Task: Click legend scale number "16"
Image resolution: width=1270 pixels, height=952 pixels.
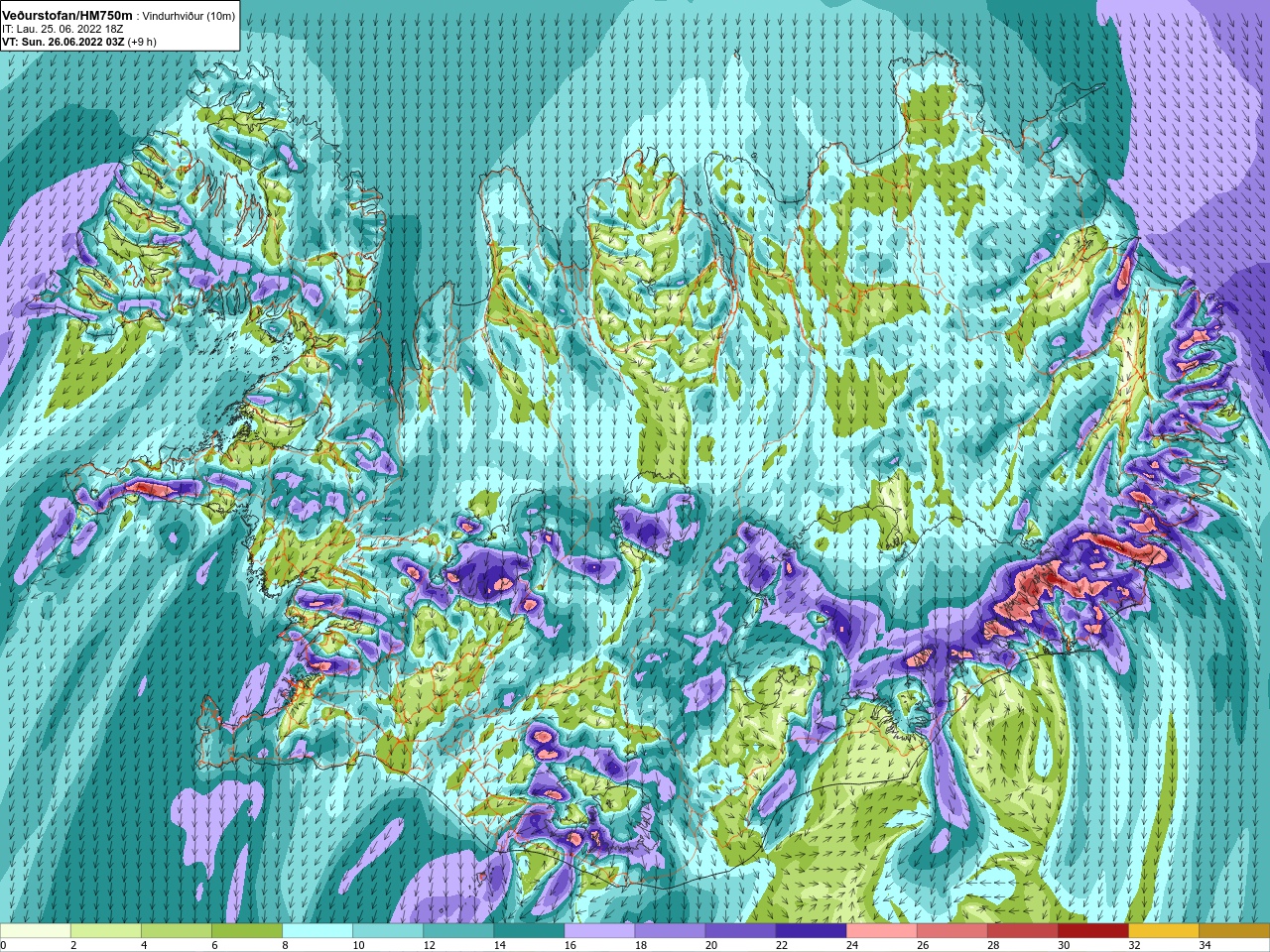Action: [570, 945]
